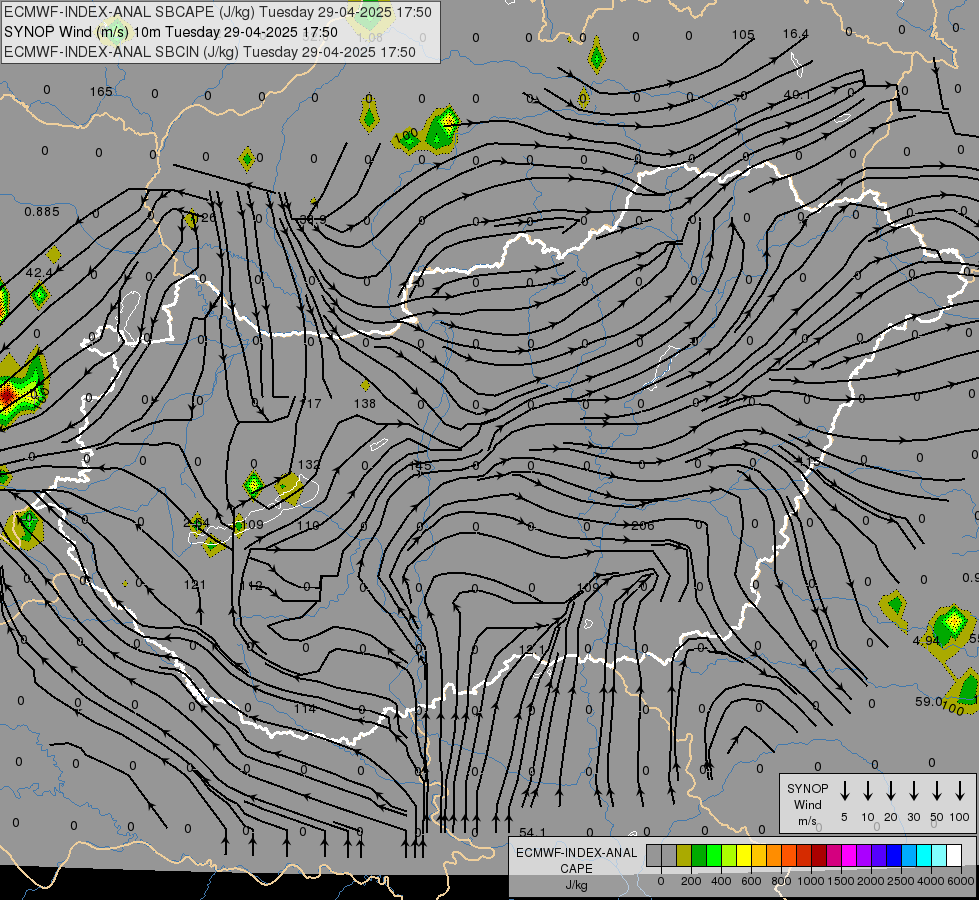
Task: Click the ECMWF-INDEX-ANAL SBCAPE title line
Action: (218, 12)
